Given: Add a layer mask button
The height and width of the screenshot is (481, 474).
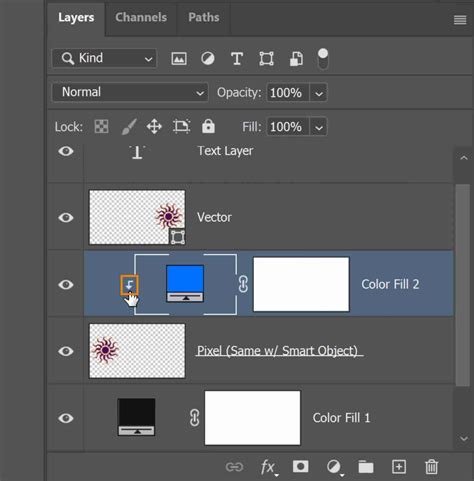Looking at the screenshot, I should click(x=300, y=466).
